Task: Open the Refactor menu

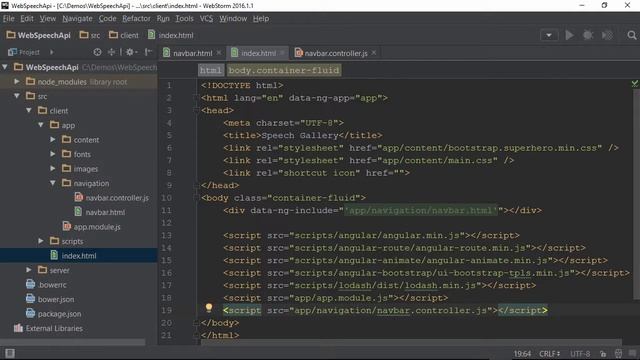Action: (136, 19)
